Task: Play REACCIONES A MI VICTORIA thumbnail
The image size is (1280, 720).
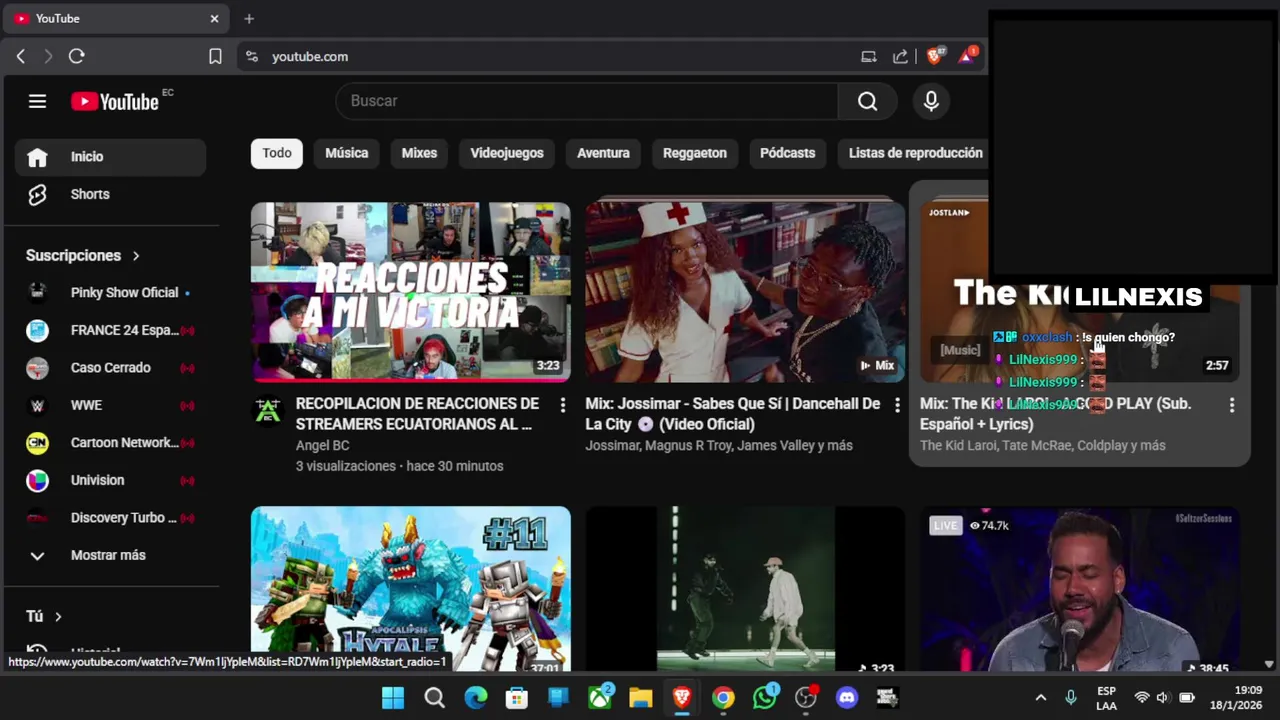Action: pos(411,292)
